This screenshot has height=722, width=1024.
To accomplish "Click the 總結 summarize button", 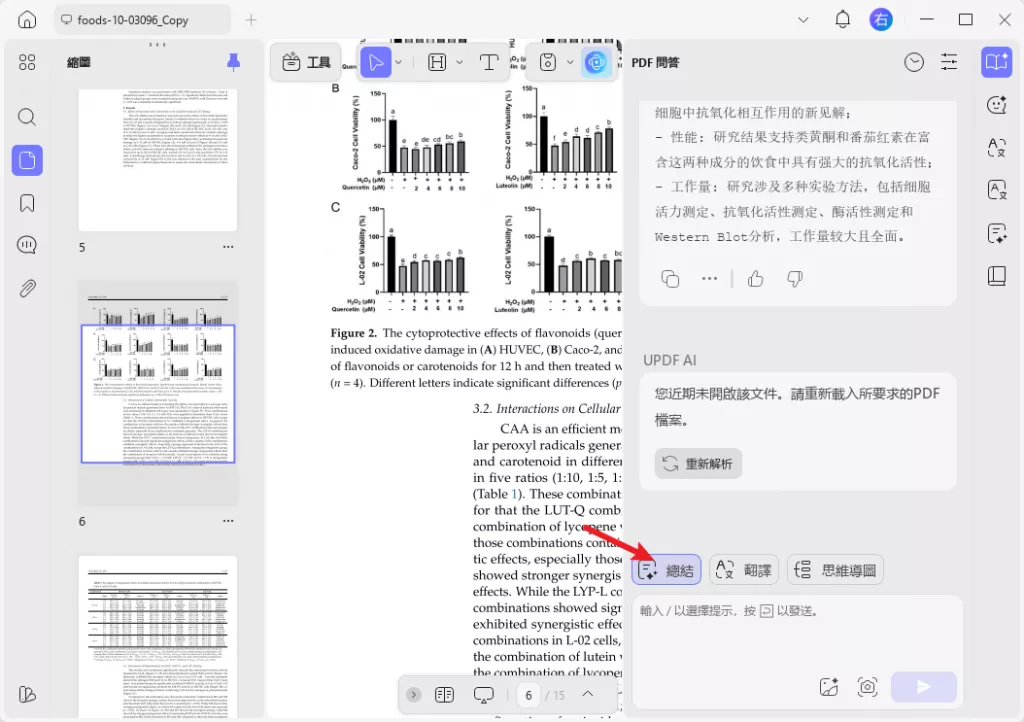I will [x=668, y=569].
